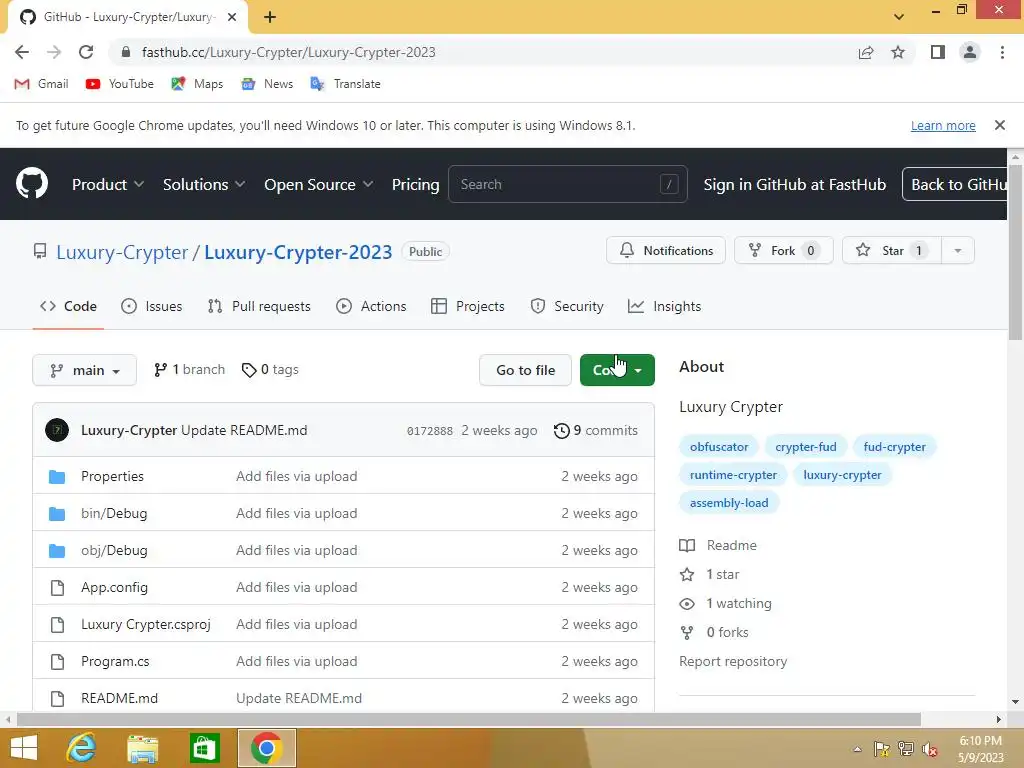Open Maps bookmark
The width and height of the screenshot is (1024, 768).
click(197, 84)
